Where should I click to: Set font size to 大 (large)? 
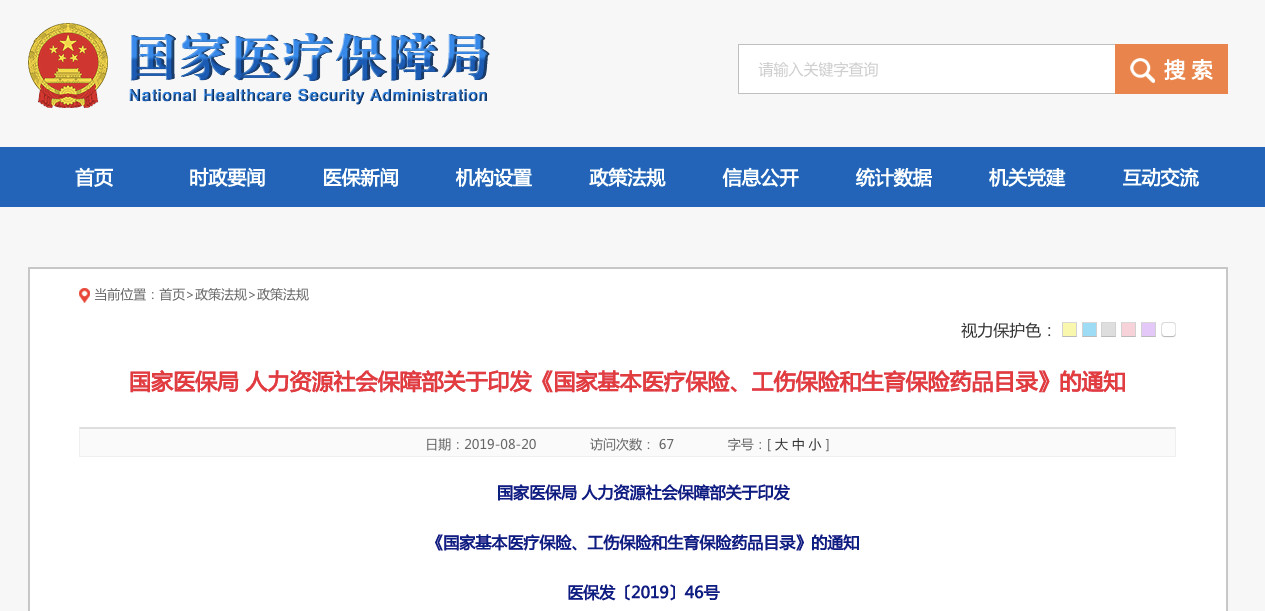[781, 445]
